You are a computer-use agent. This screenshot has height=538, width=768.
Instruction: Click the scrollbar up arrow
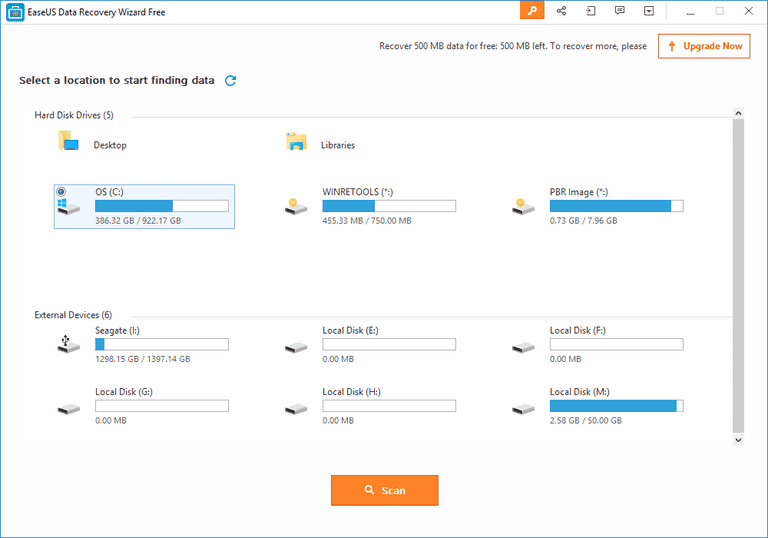738,113
